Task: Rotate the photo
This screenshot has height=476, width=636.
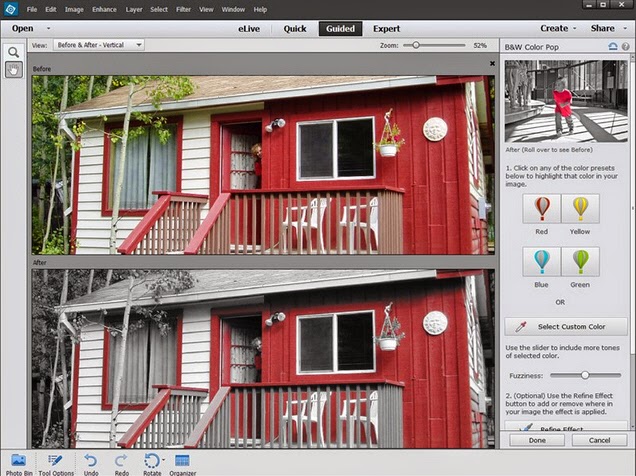Action: click(x=152, y=465)
